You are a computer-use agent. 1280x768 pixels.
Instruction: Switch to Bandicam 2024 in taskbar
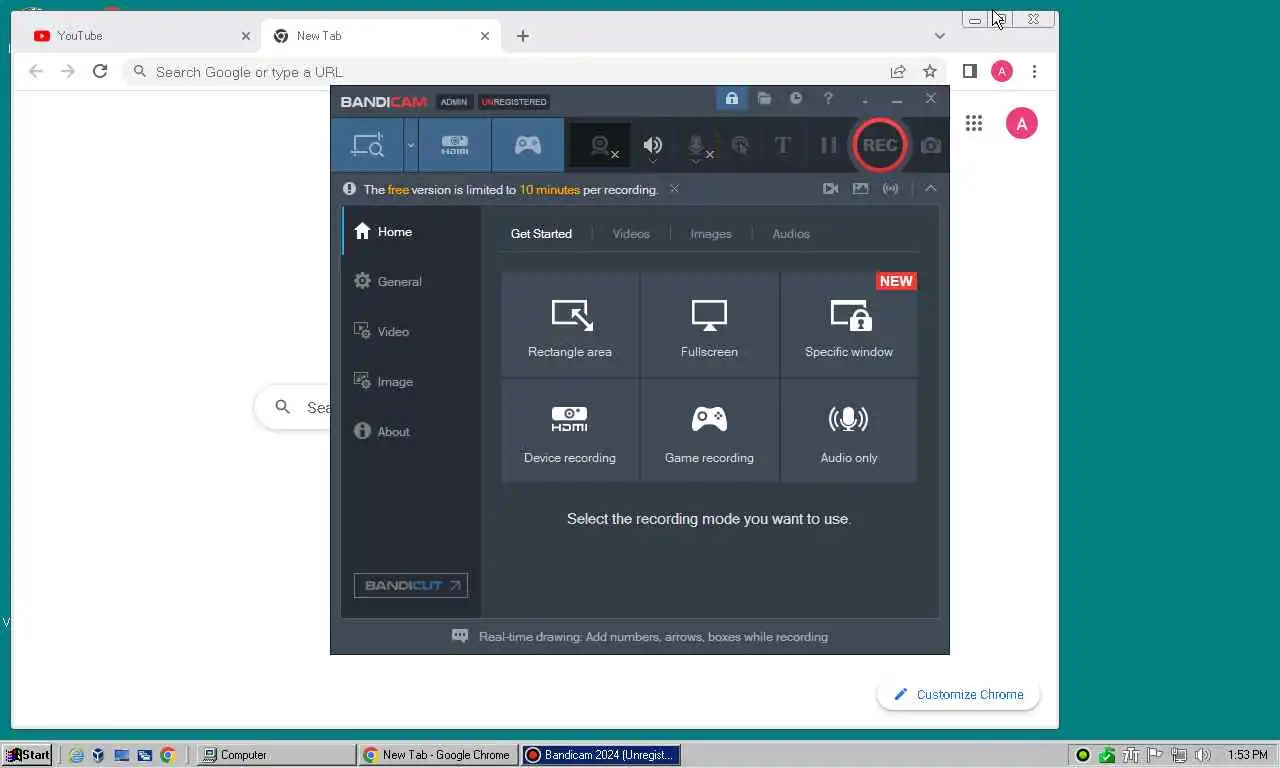600,755
